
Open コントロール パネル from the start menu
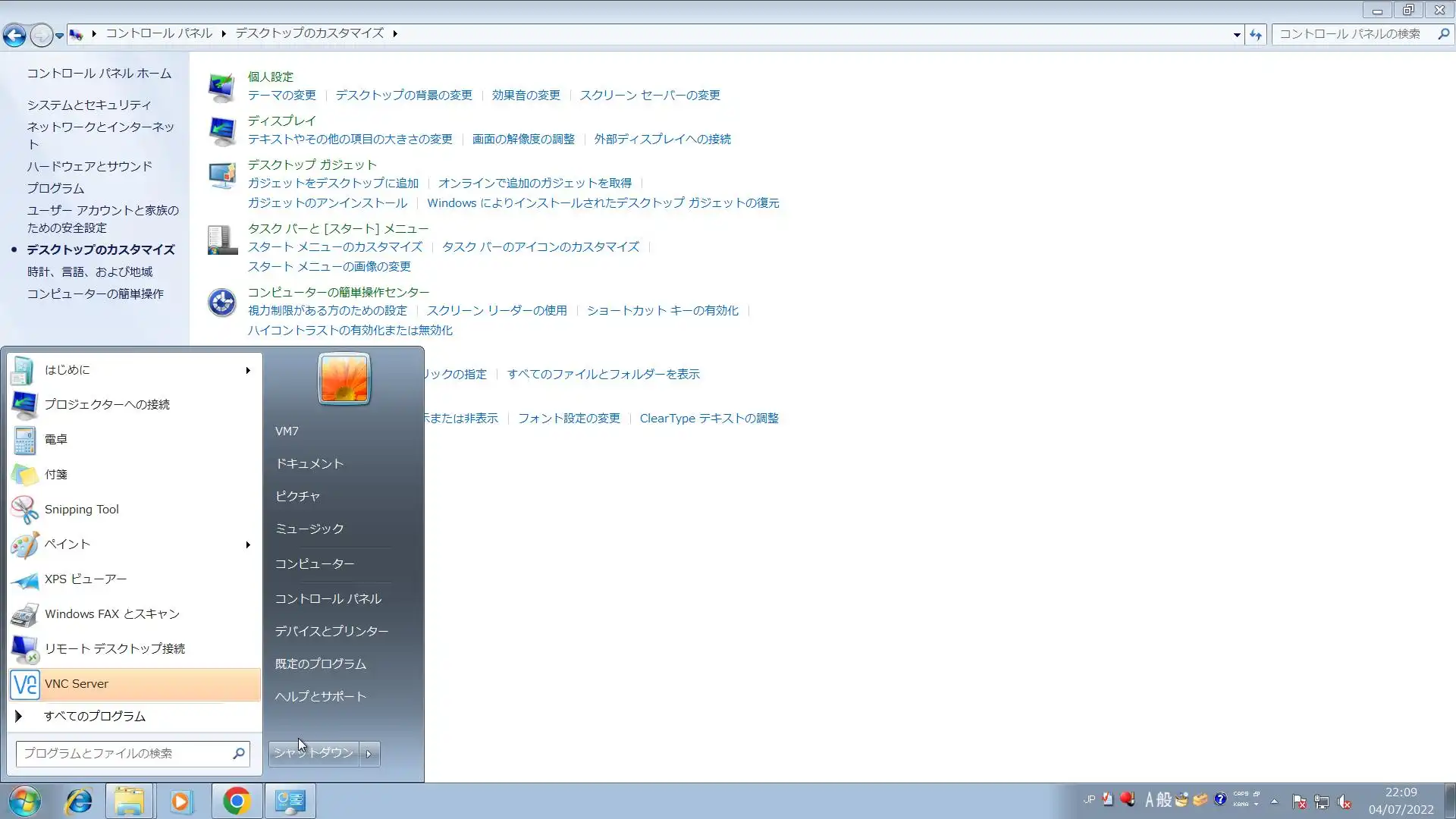pos(328,599)
